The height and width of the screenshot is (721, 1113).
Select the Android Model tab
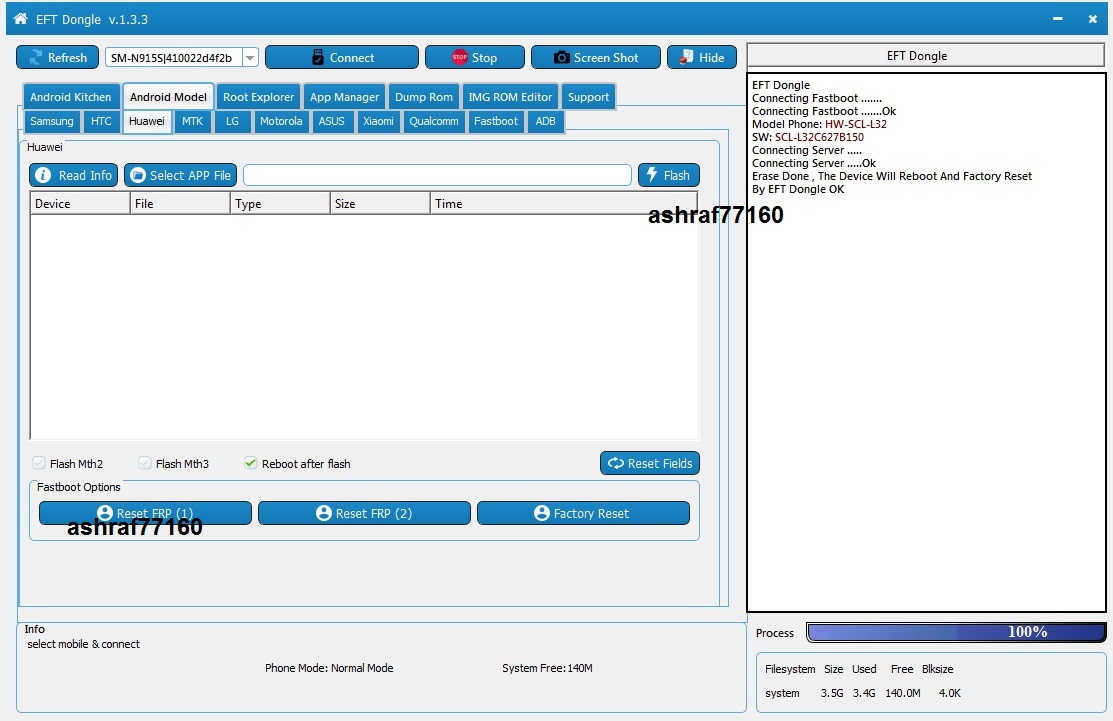tap(168, 97)
